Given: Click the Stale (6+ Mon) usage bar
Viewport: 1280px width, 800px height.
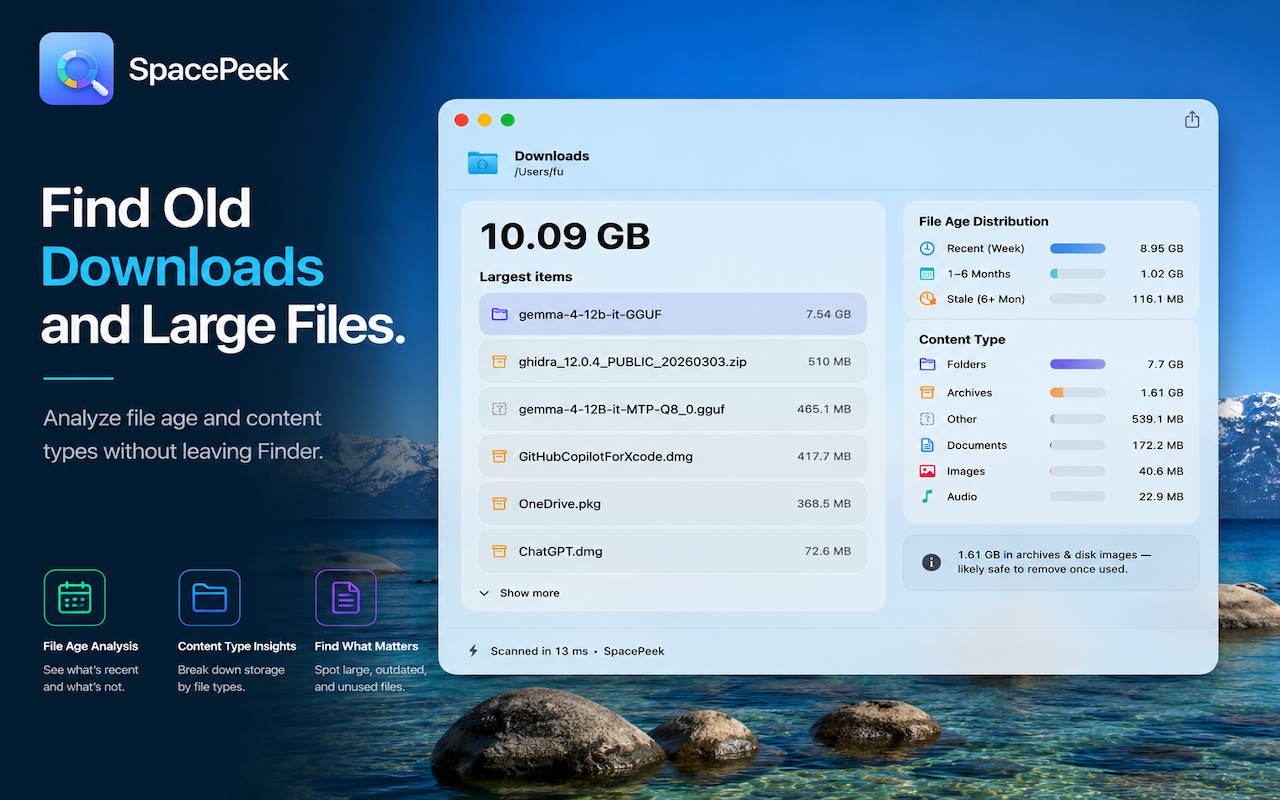Looking at the screenshot, I should click(1078, 299).
